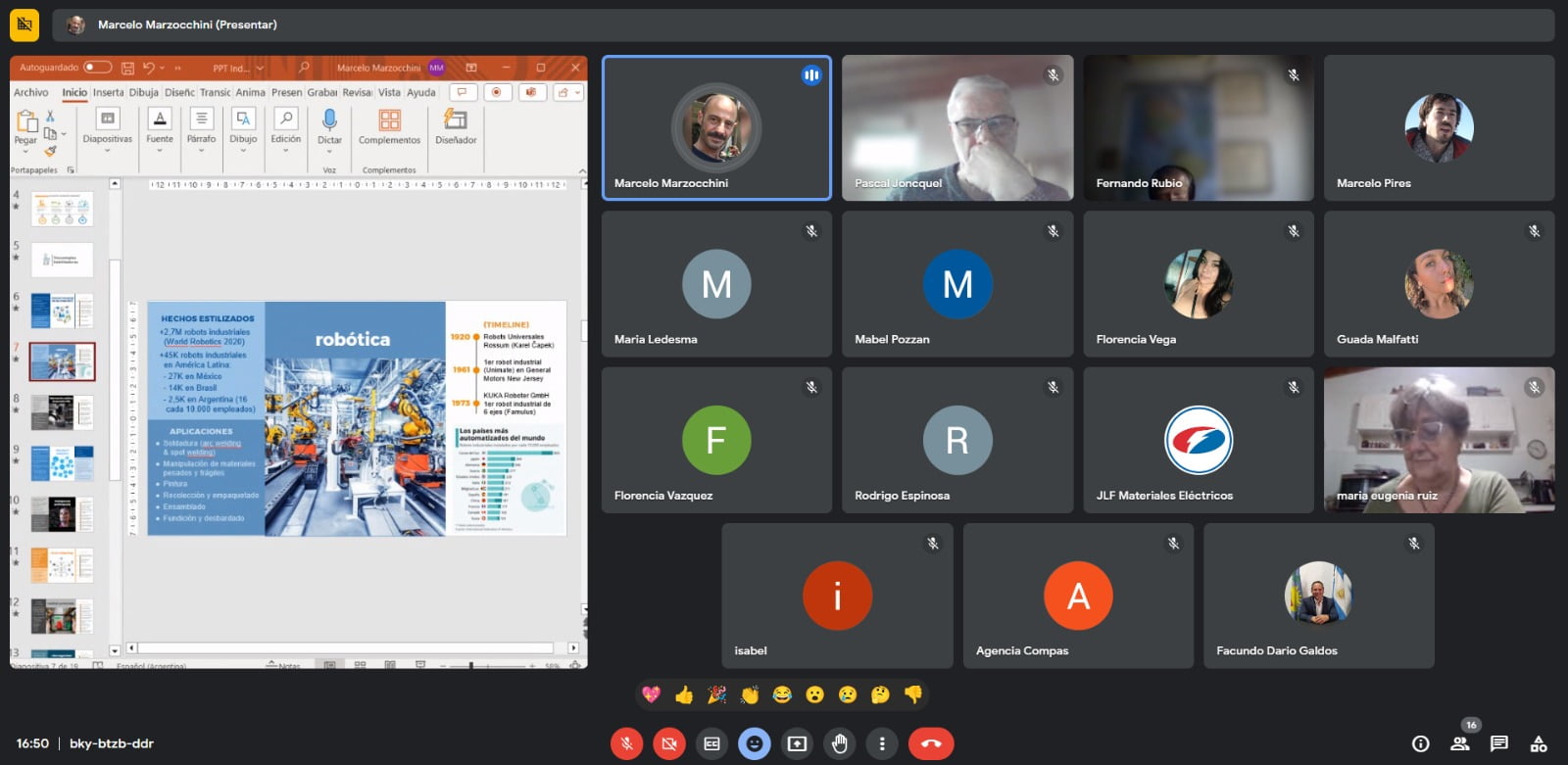Screen dimensions: 1568x765
Task: Open the Inicio ribbon tab
Action: [x=74, y=92]
